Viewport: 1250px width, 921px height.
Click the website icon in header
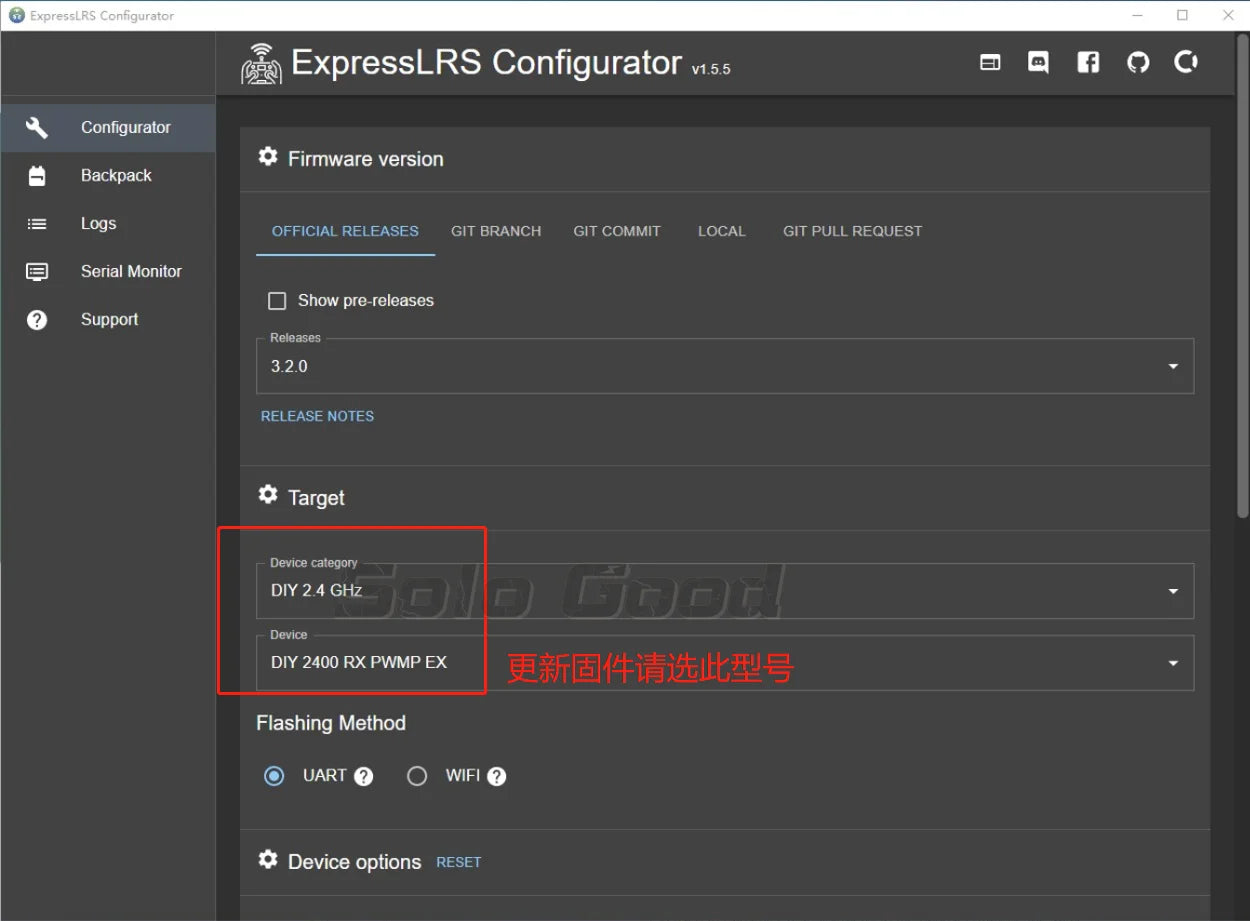(990, 63)
